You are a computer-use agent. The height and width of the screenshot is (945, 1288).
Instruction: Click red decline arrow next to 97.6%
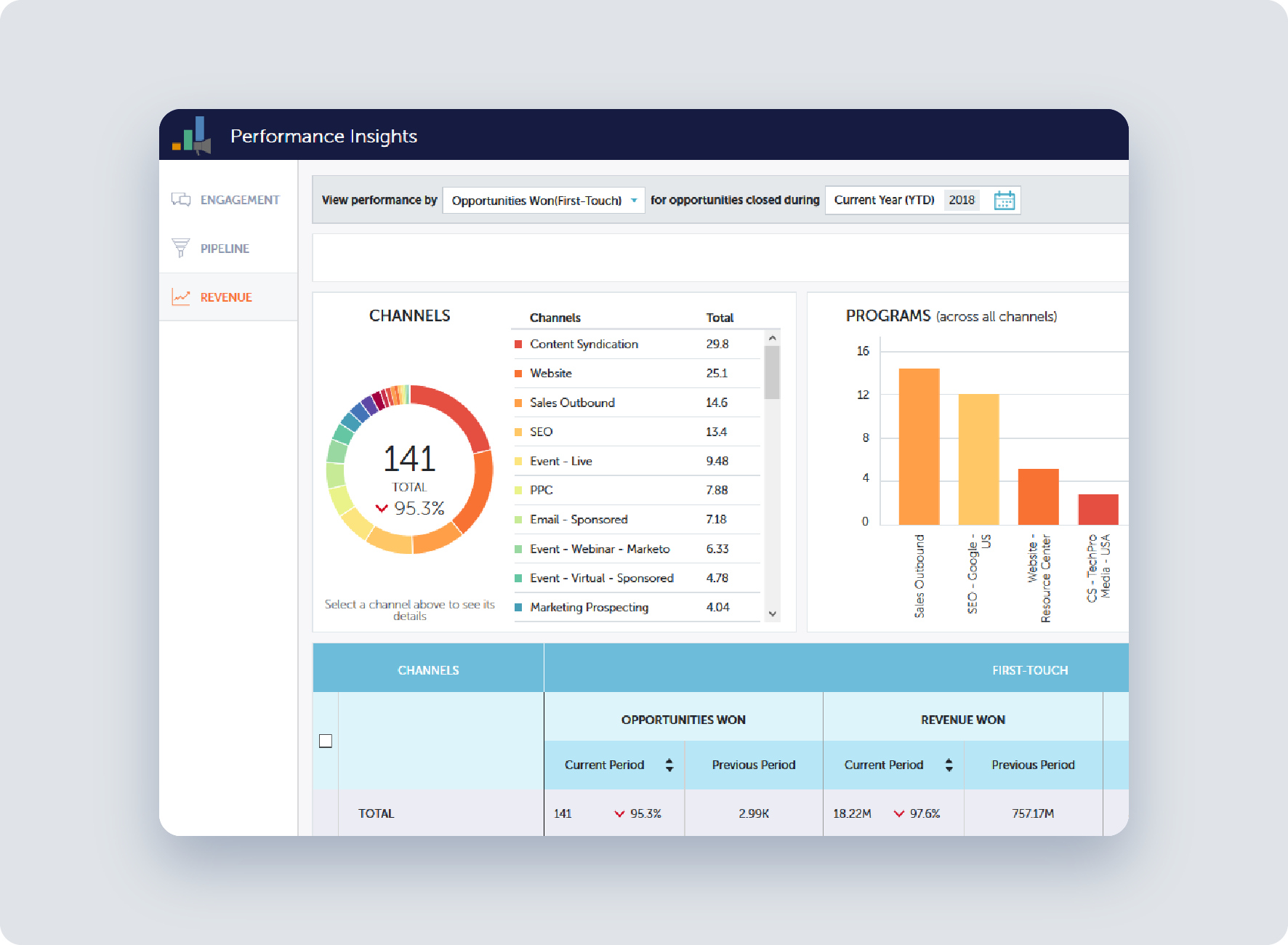[898, 813]
